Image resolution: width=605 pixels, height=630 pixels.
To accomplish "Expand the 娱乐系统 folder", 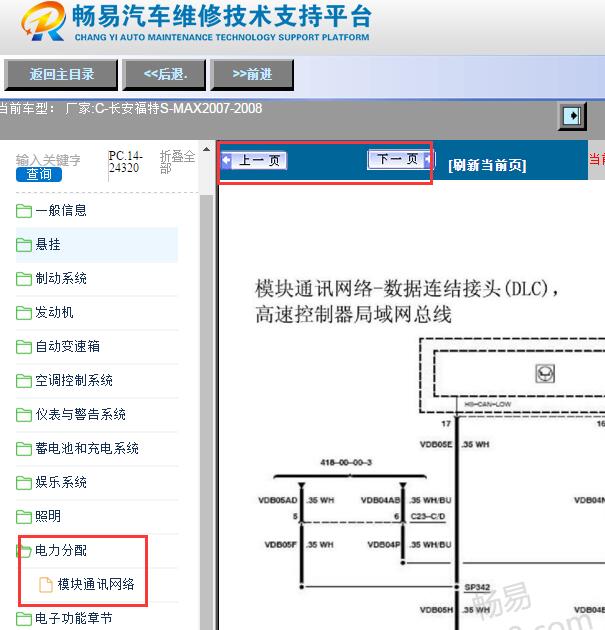I will pyautogui.click(x=61, y=483).
